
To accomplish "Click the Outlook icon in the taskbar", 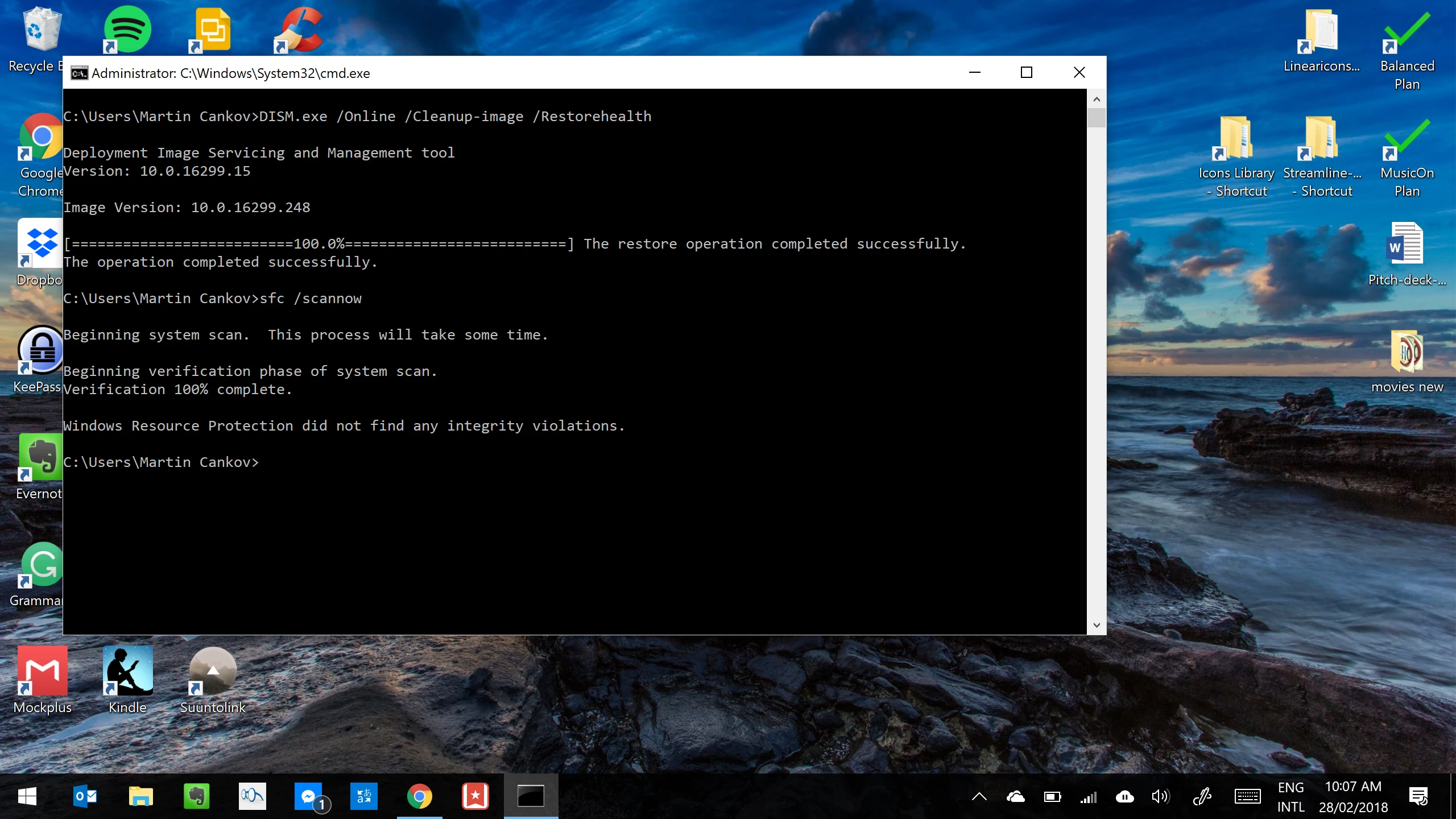I will pyautogui.click(x=85, y=797).
